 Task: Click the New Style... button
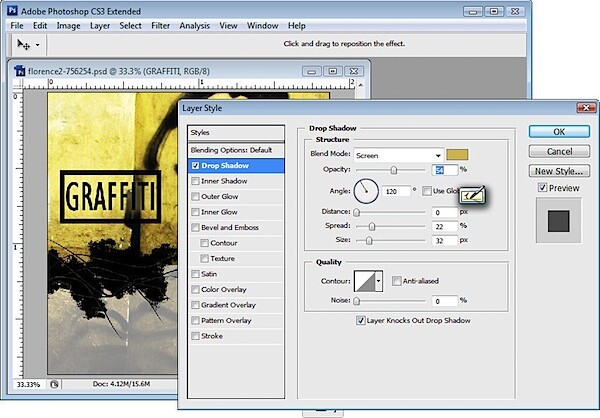coord(559,171)
